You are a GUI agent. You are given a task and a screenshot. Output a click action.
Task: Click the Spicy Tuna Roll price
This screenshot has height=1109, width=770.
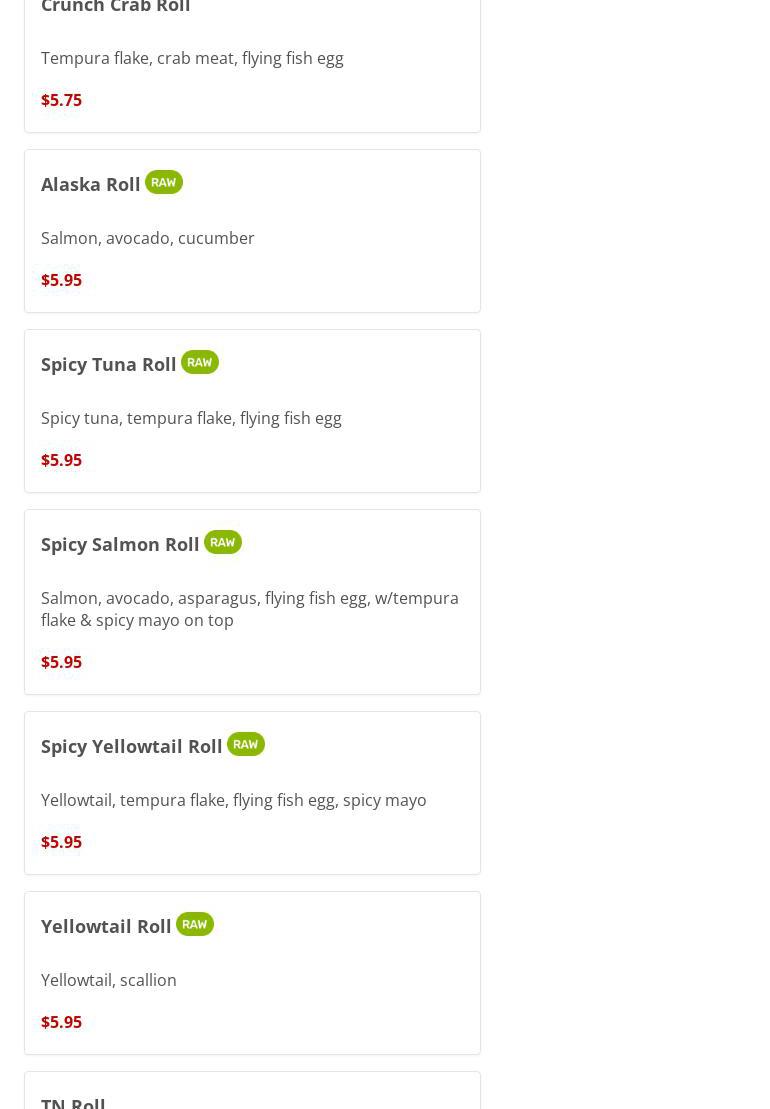[x=61, y=460]
